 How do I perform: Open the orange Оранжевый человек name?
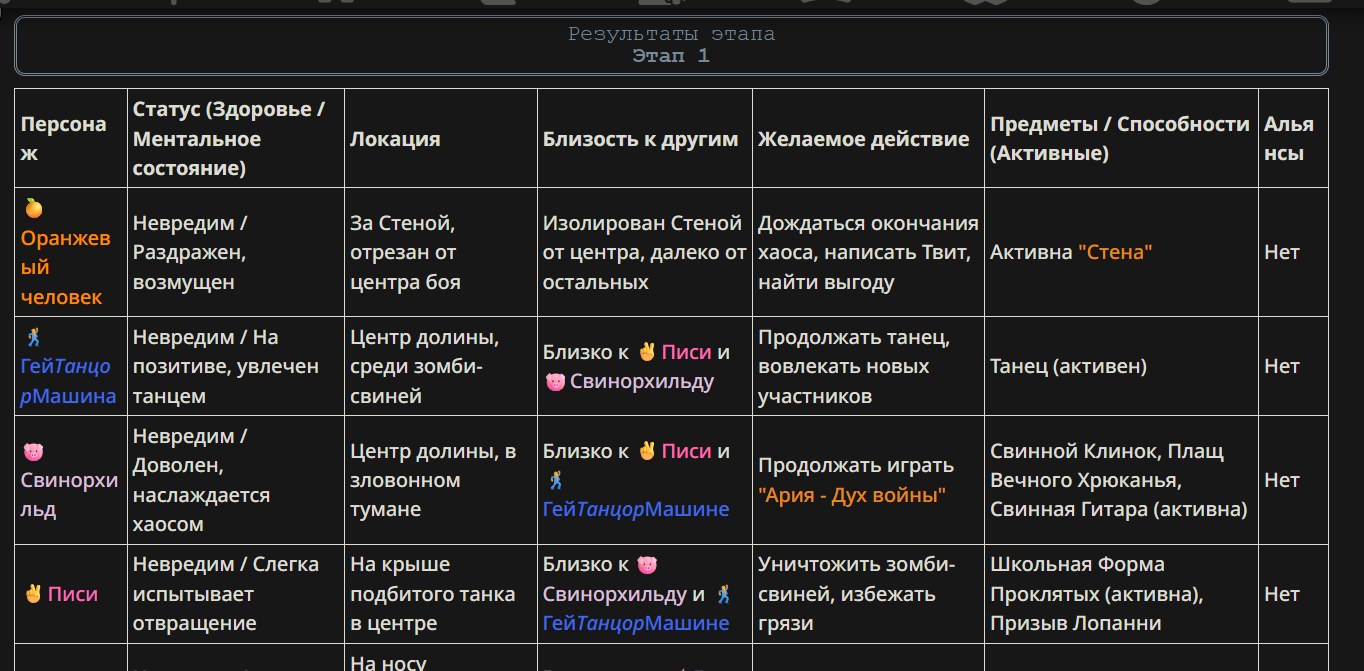65,267
